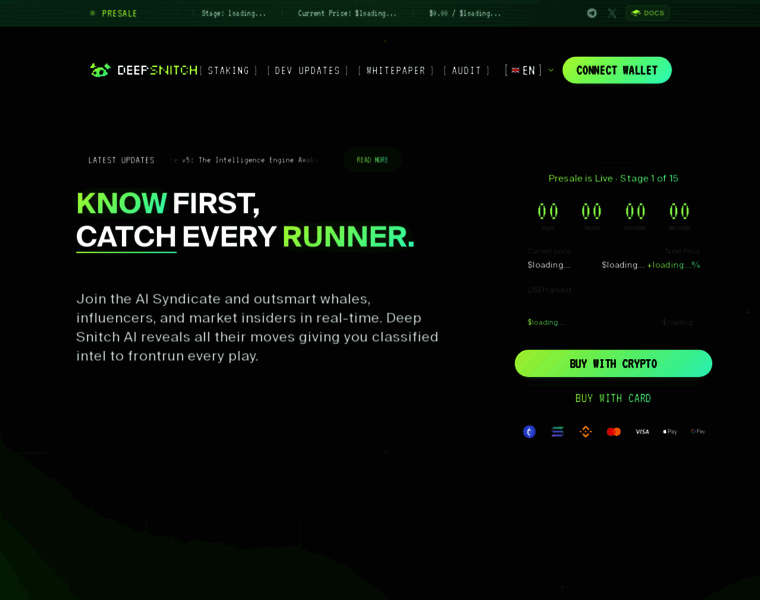Click the Google Pay icon
This screenshot has height=600, width=760.
tap(698, 431)
